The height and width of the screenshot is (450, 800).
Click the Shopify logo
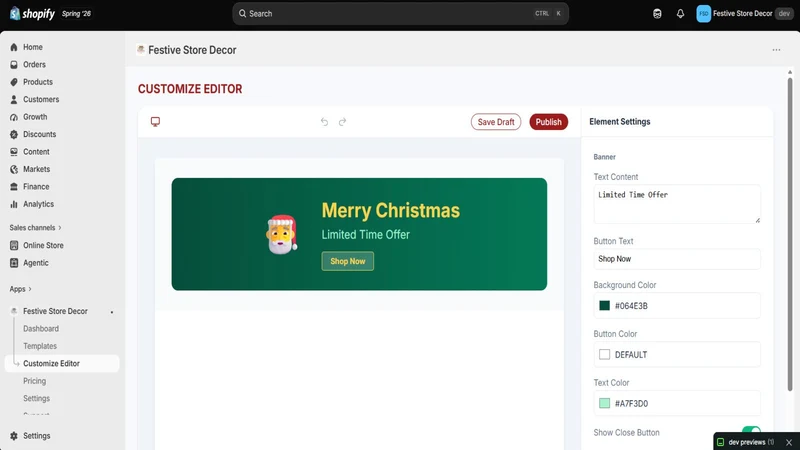pyautogui.click(x=32, y=14)
